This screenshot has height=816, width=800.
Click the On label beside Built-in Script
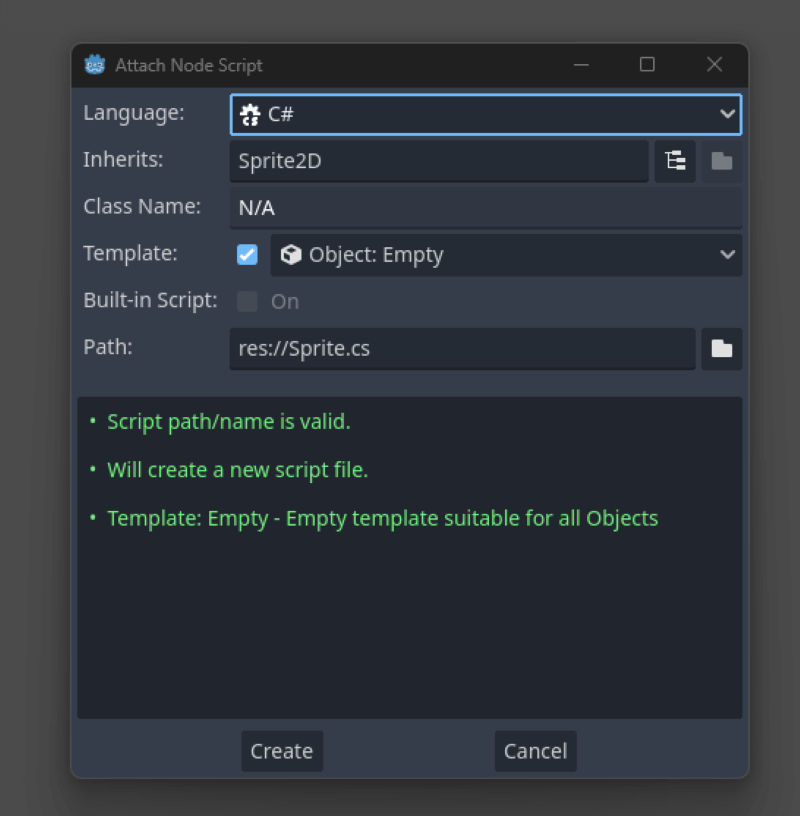click(x=283, y=301)
